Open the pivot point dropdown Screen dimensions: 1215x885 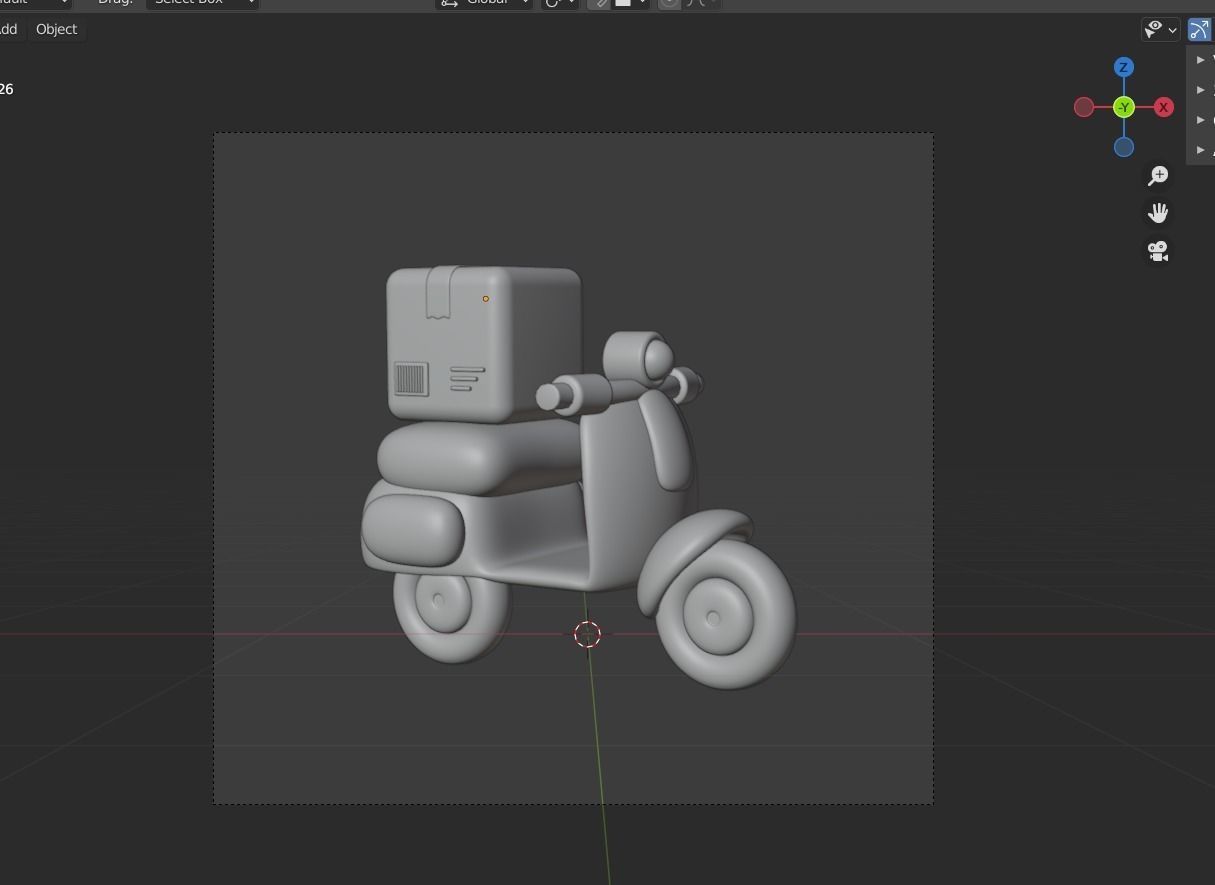(560, 3)
